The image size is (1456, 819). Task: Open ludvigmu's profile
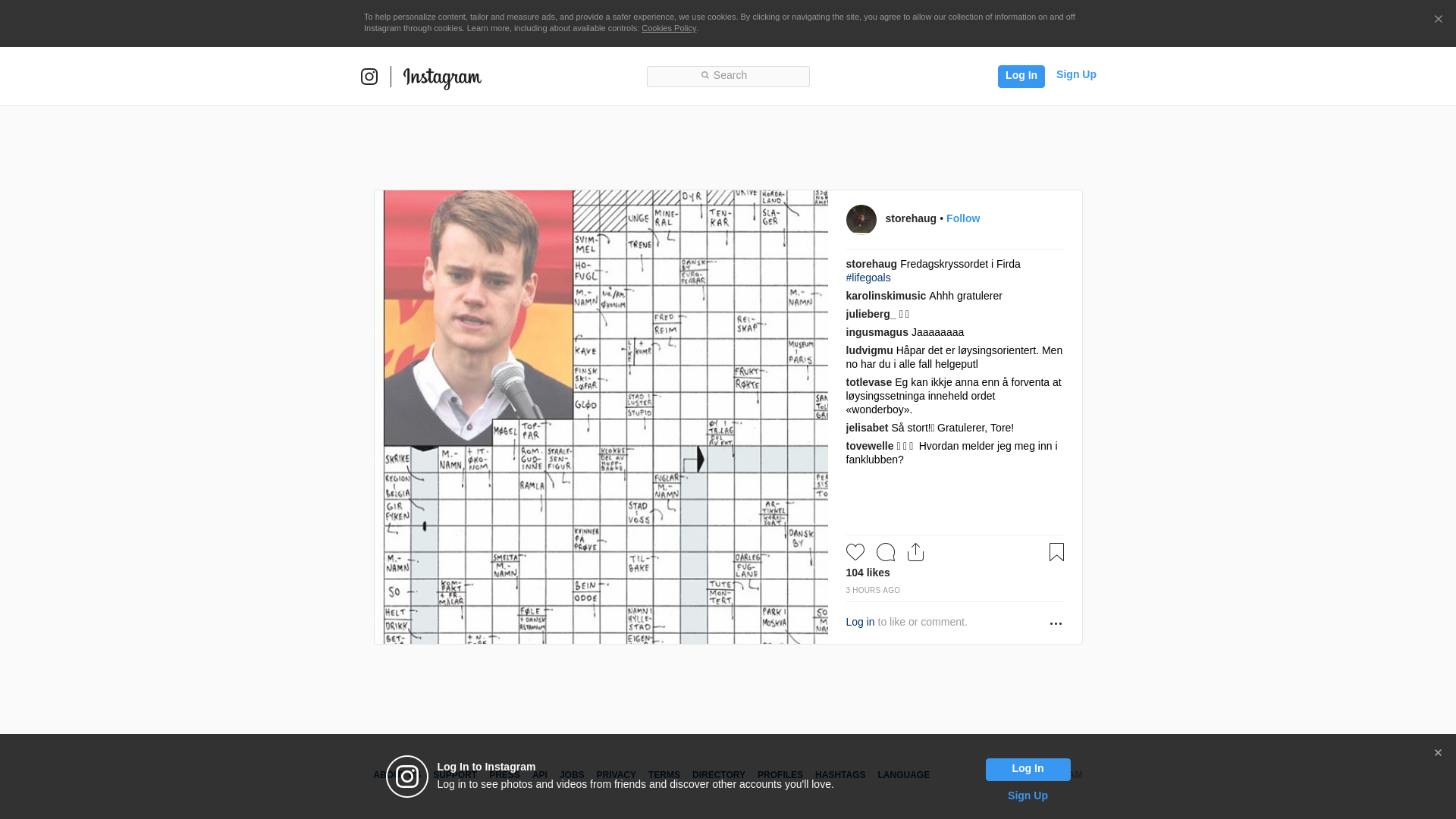869,350
